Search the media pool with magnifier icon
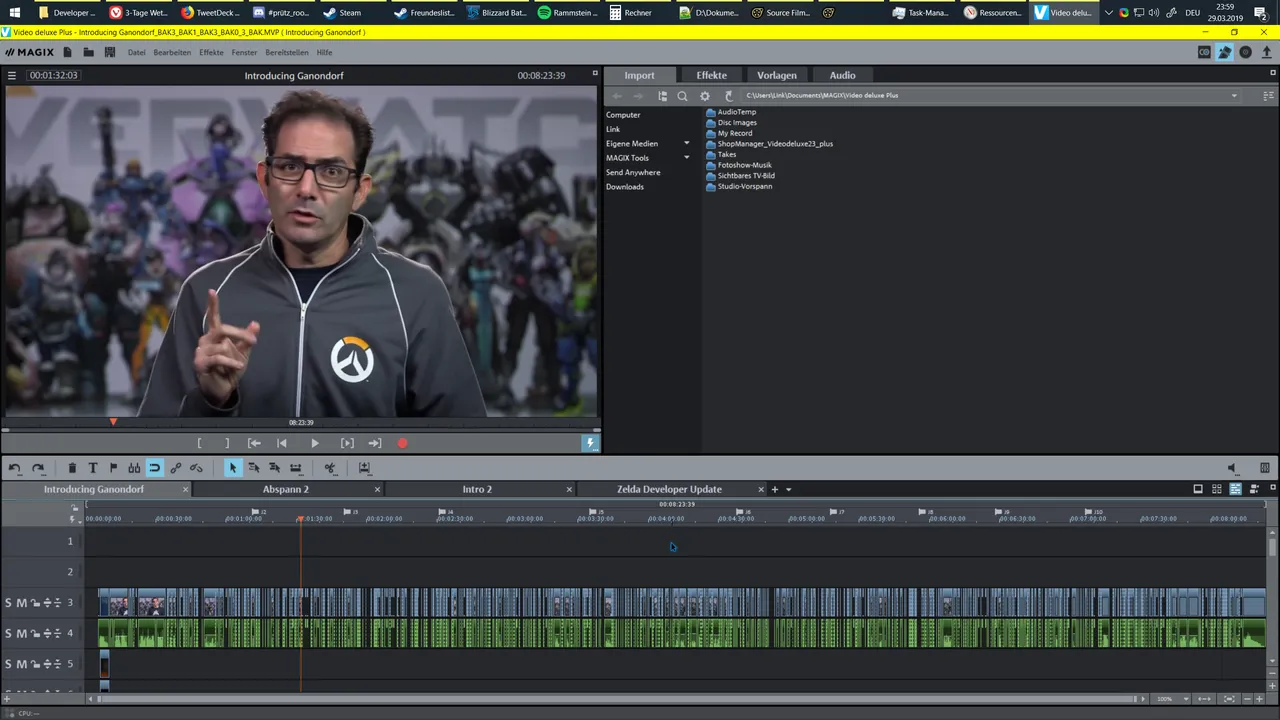Screen dimensions: 1280x720 tap(682, 96)
